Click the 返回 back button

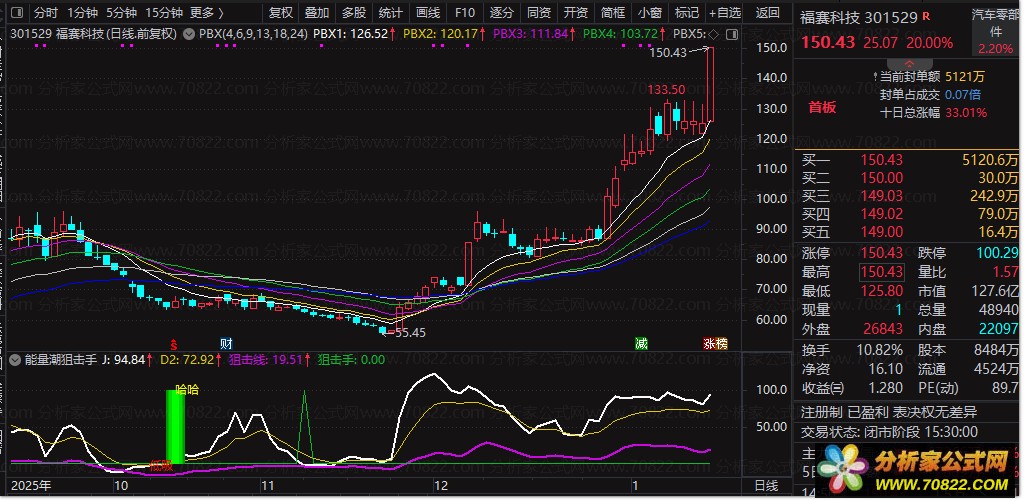(x=768, y=13)
